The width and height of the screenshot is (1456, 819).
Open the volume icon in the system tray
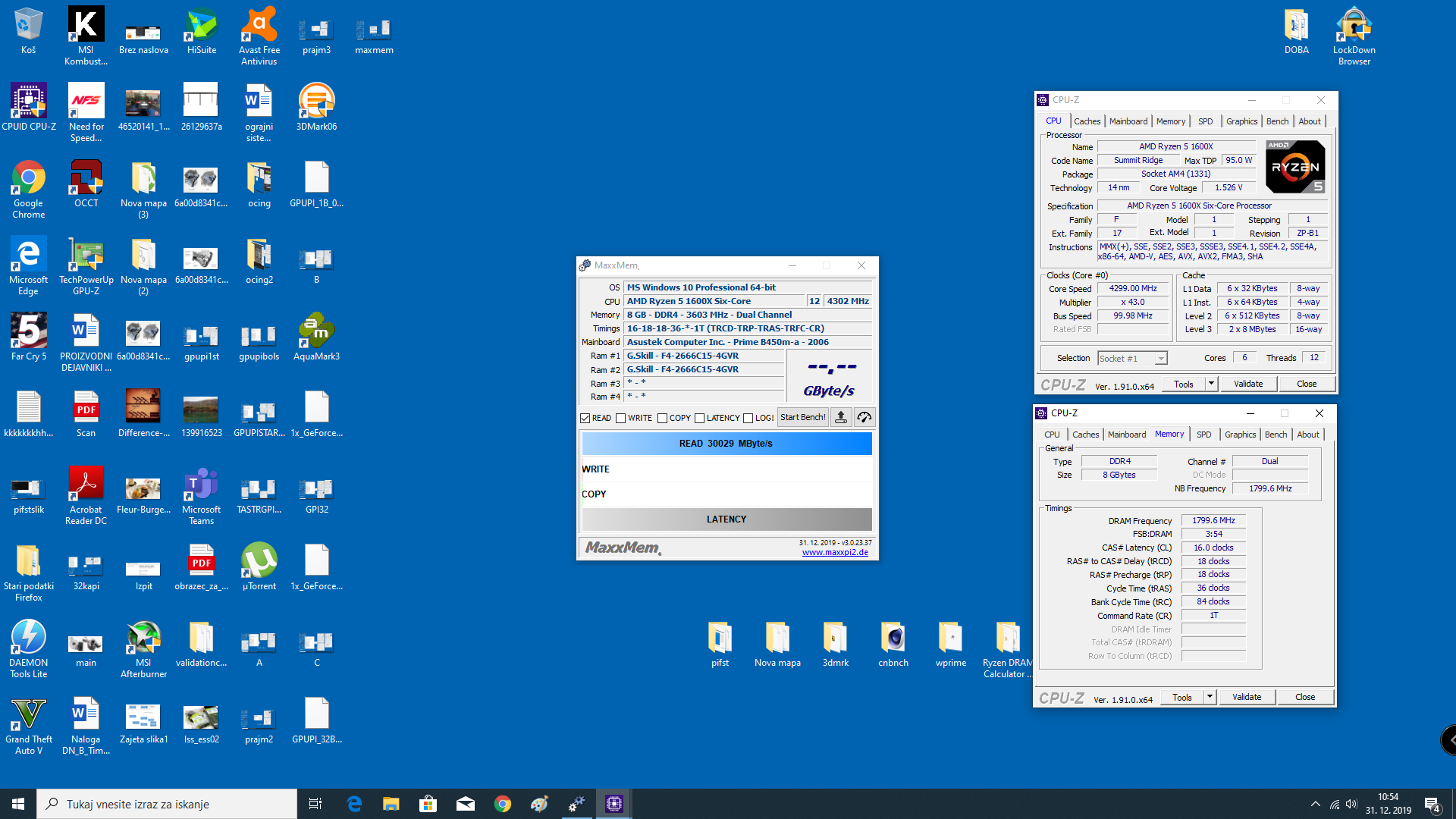(x=1352, y=804)
